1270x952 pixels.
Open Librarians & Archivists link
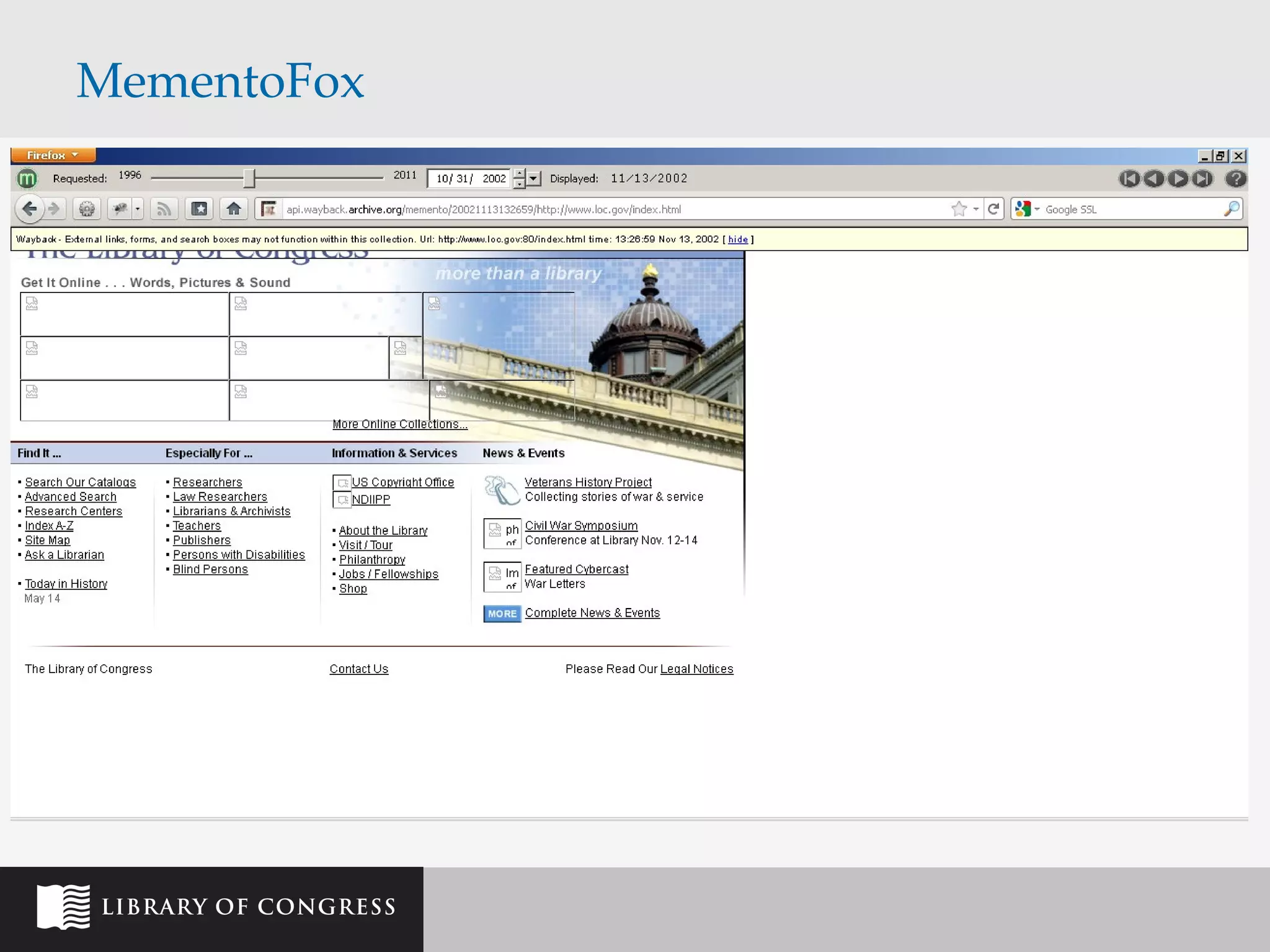coord(232,511)
